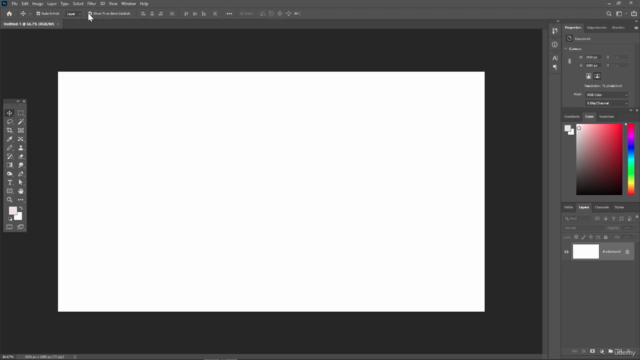Select the Lasso tool
640x360 pixels.
[x=9, y=122]
